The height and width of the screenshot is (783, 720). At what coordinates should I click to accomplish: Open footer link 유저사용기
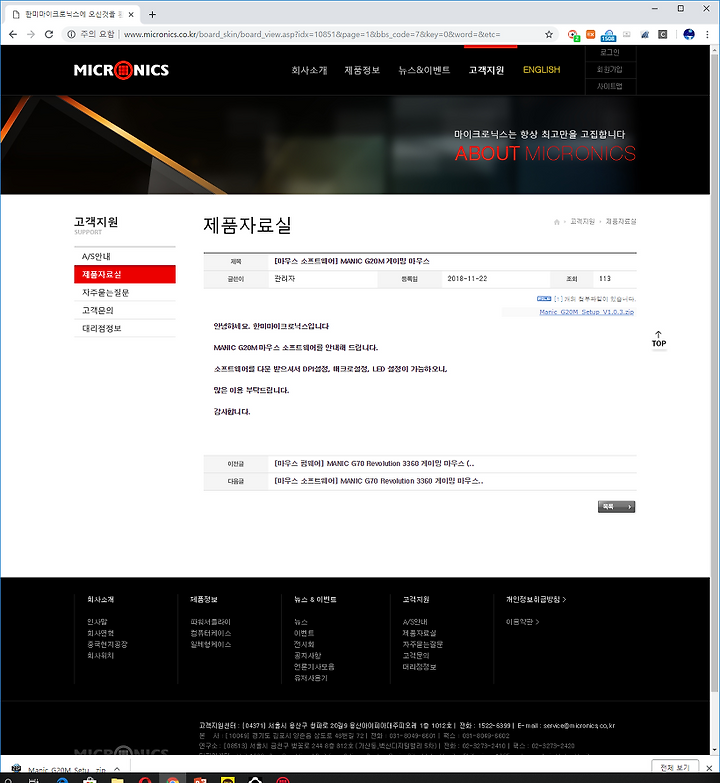(311, 678)
